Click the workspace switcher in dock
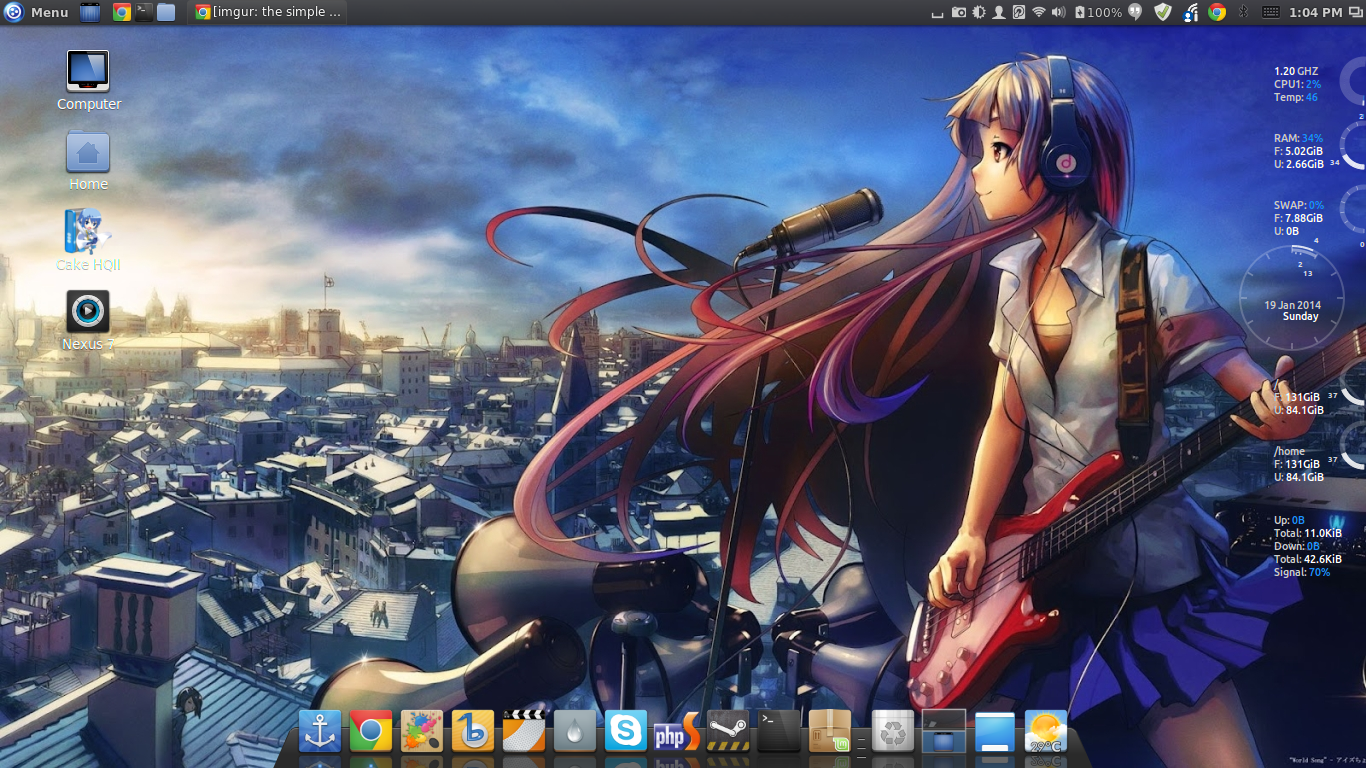This screenshot has height=768, width=1366. point(944,732)
